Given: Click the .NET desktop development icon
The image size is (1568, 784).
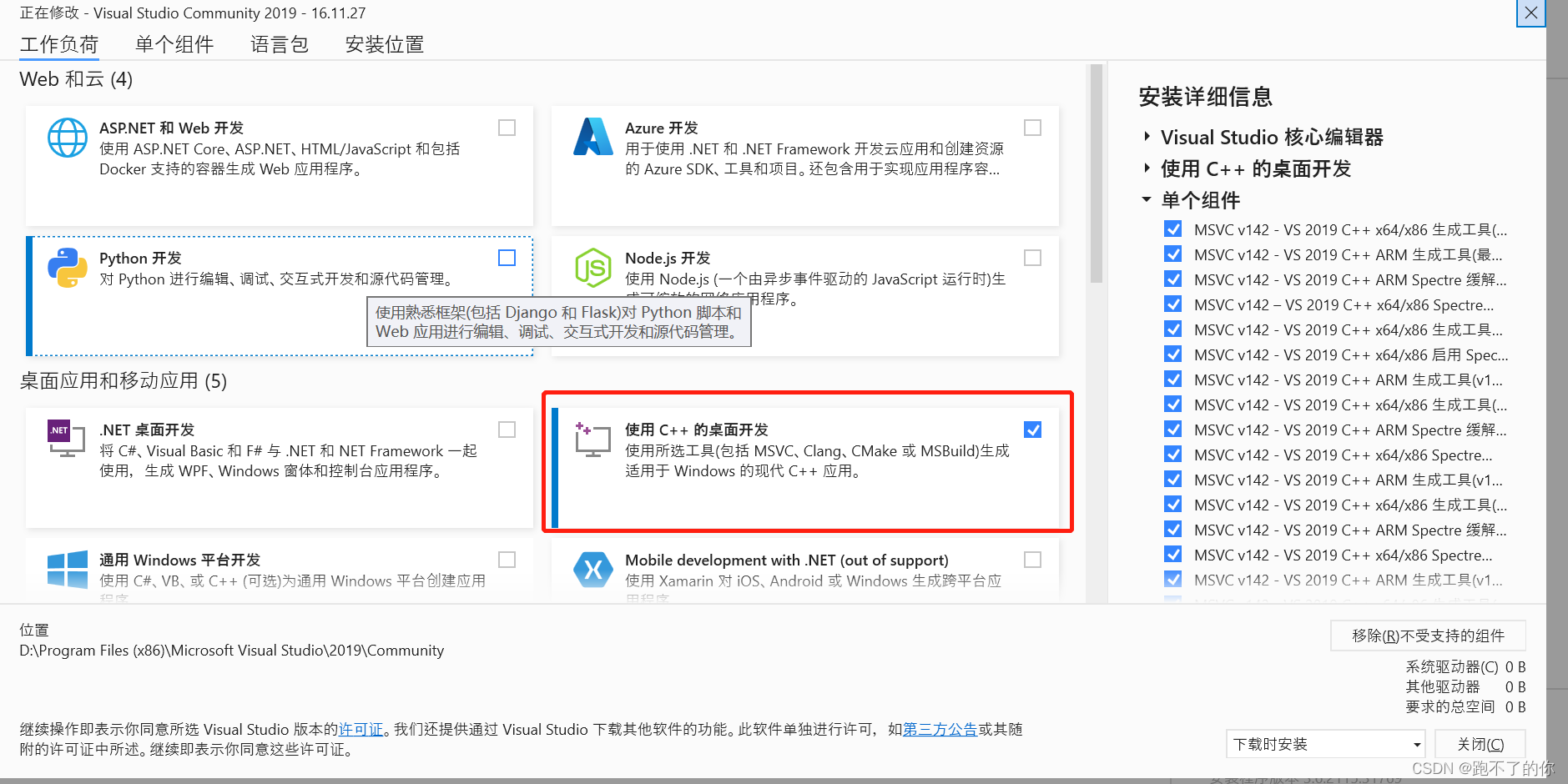Looking at the screenshot, I should [x=67, y=439].
